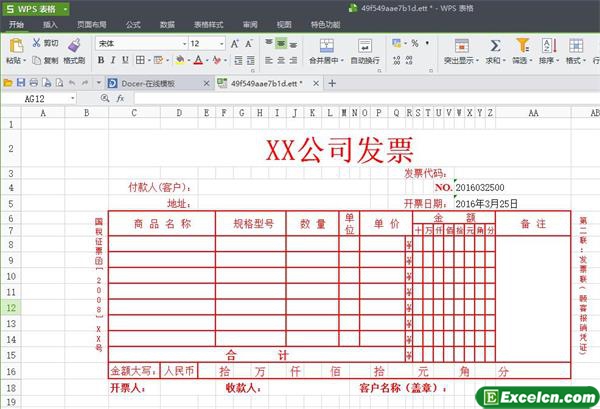
Task: Apply the percent style % button
Action: [415, 43]
